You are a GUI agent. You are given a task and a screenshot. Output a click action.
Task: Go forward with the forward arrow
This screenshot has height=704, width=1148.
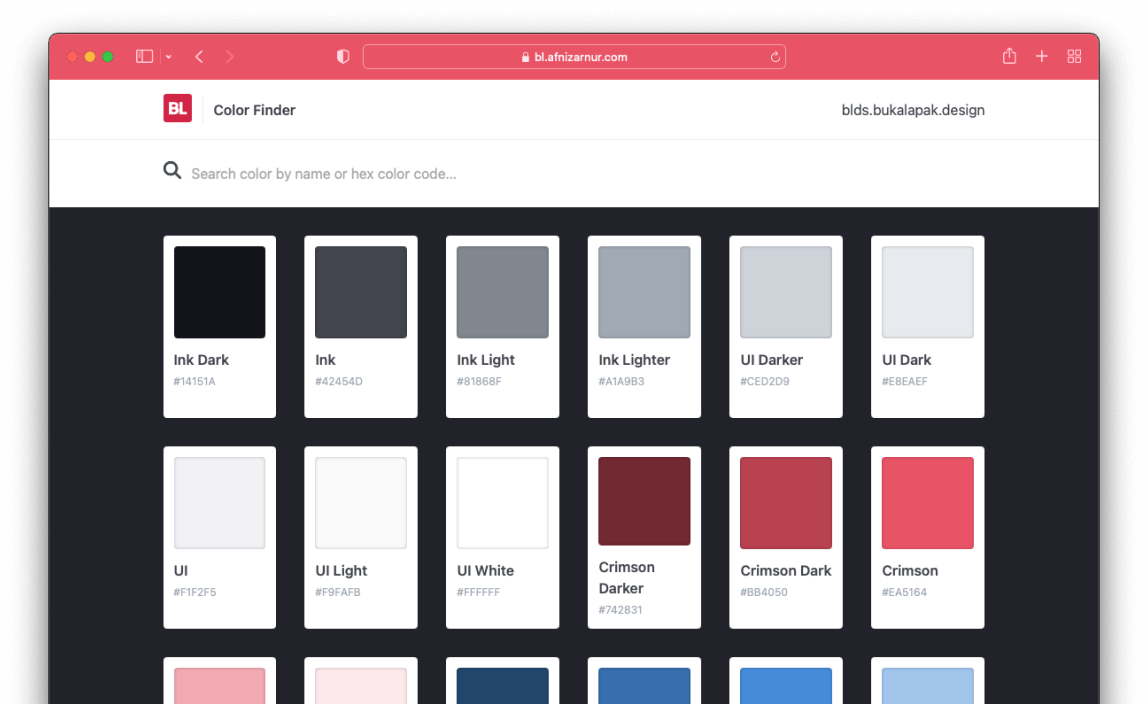[229, 56]
